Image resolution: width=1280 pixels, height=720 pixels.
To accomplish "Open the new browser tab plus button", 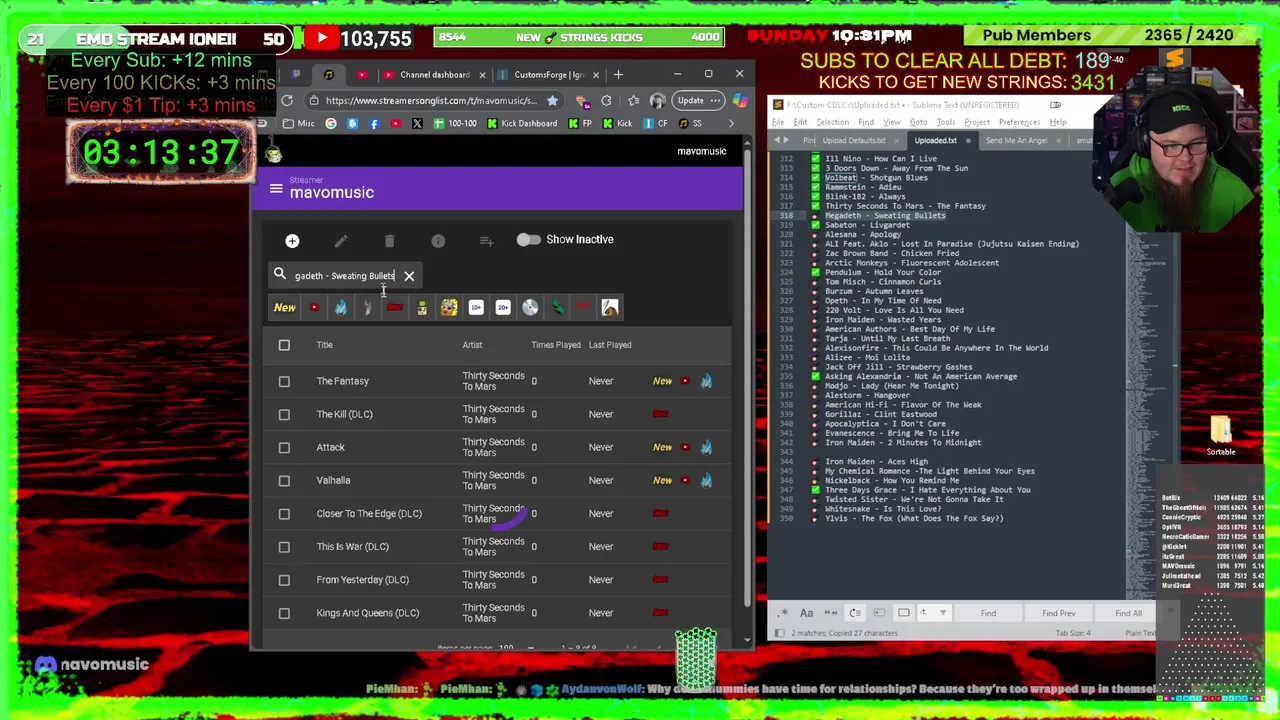I will pos(618,75).
